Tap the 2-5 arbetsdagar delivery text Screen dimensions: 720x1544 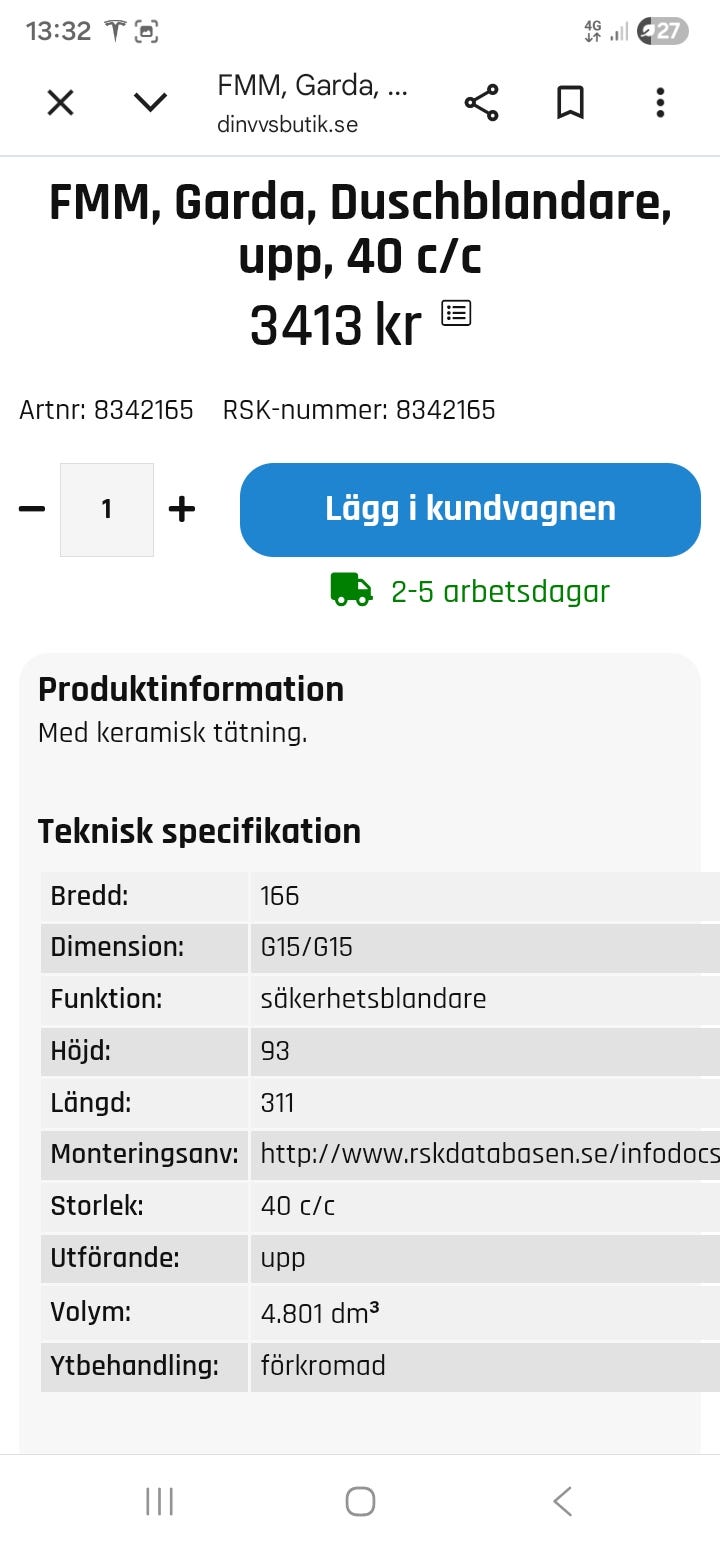[x=498, y=590]
